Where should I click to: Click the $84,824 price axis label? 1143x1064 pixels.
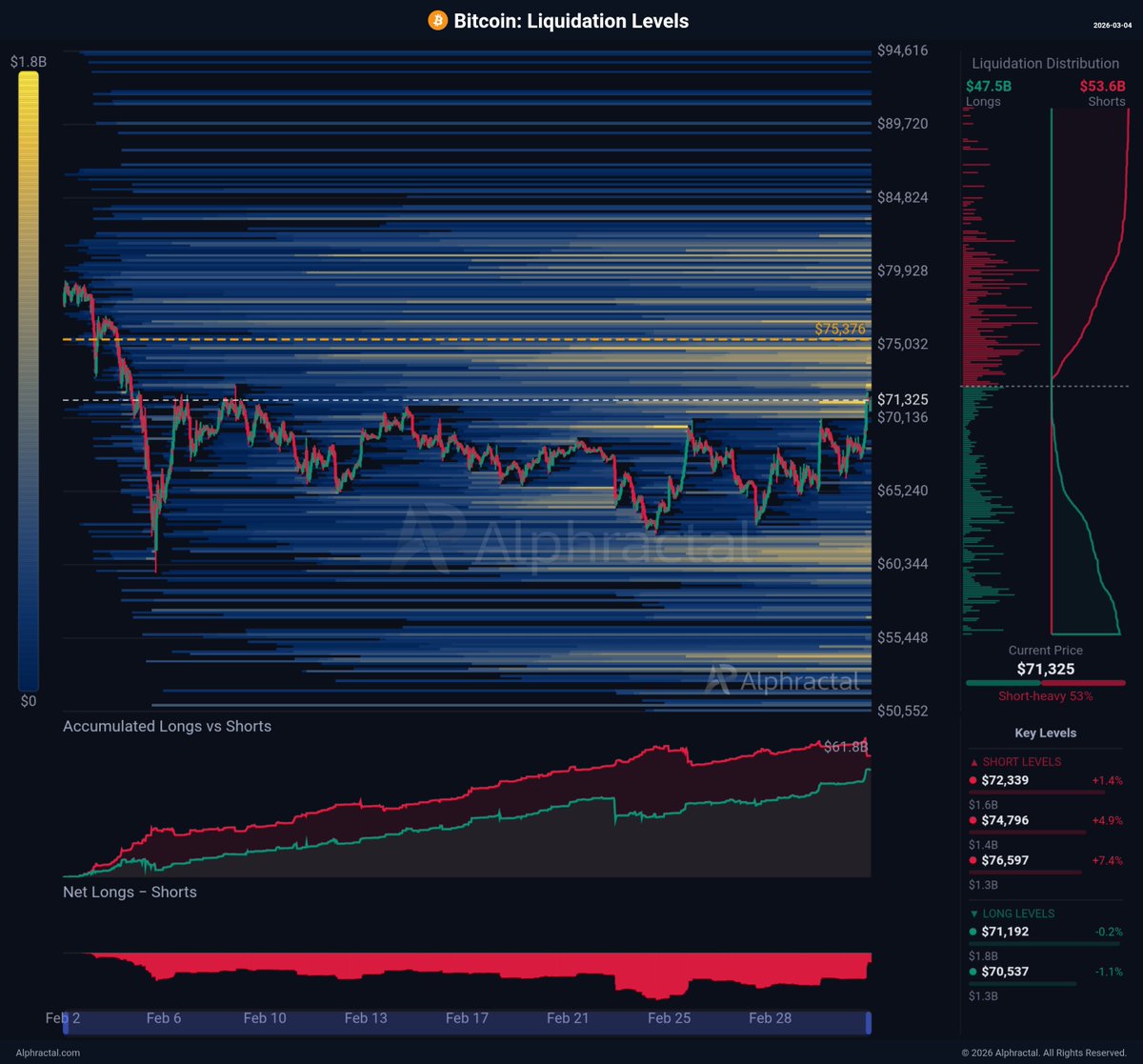coord(902,197)
